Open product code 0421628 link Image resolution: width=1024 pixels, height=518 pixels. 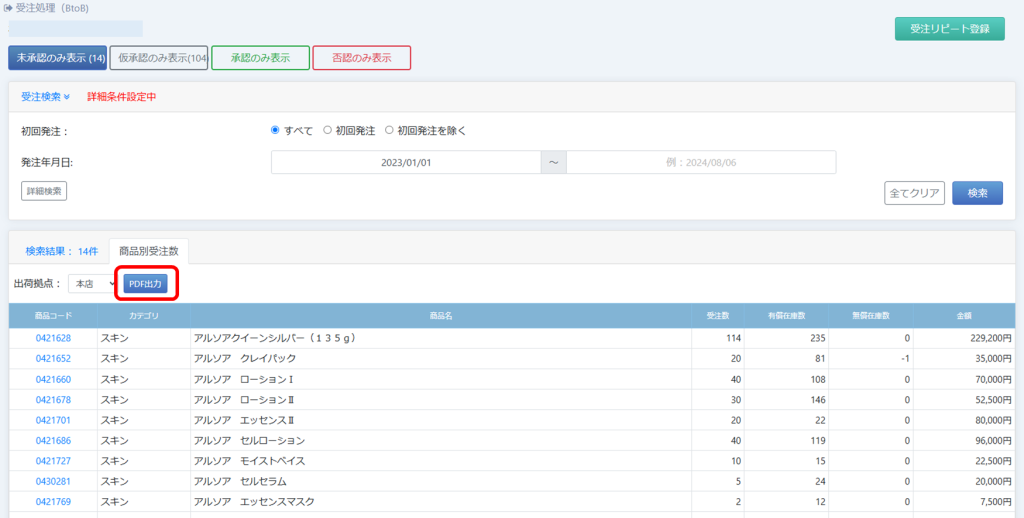53,339
